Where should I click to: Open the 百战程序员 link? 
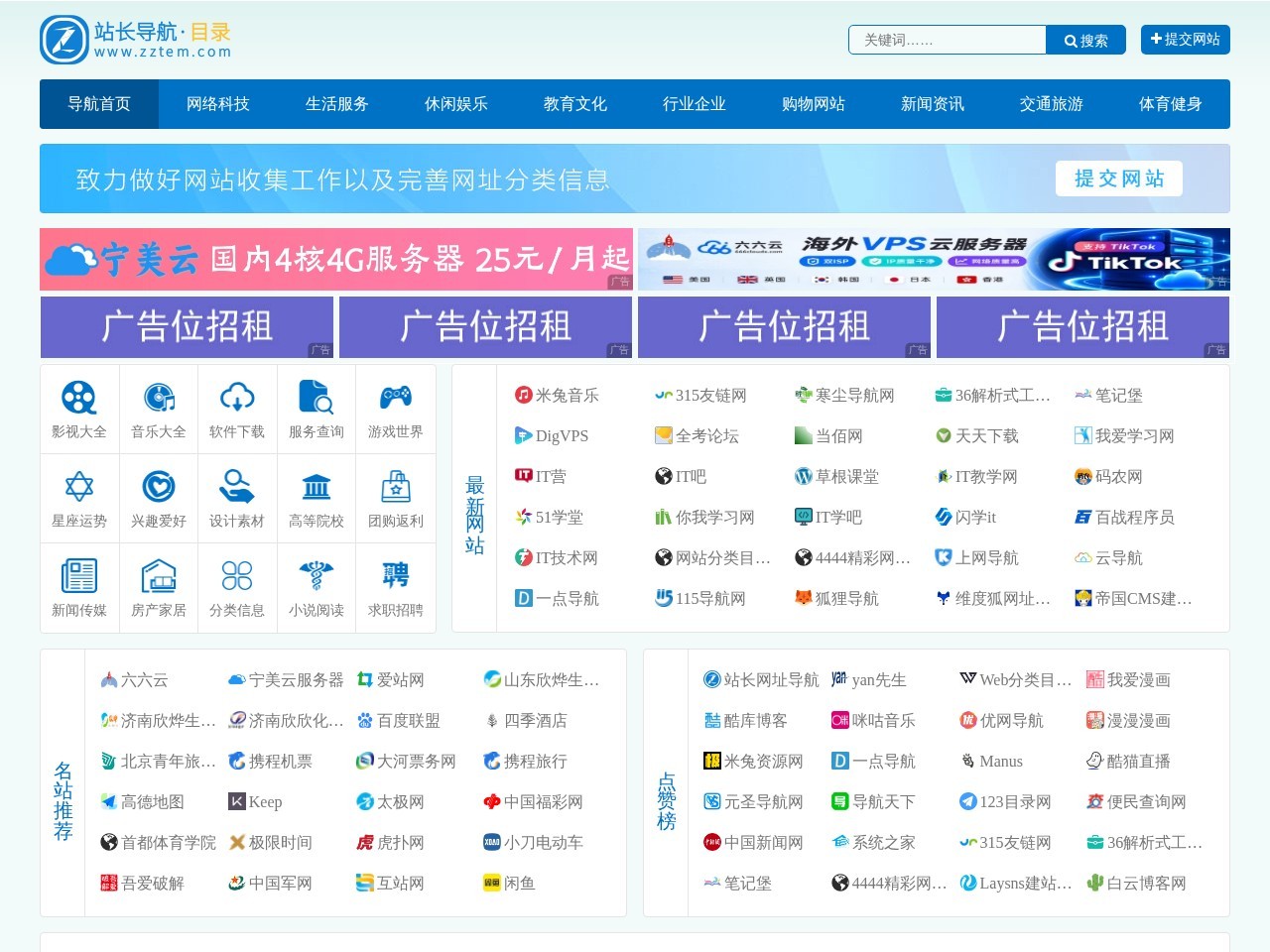point(1134,517)
